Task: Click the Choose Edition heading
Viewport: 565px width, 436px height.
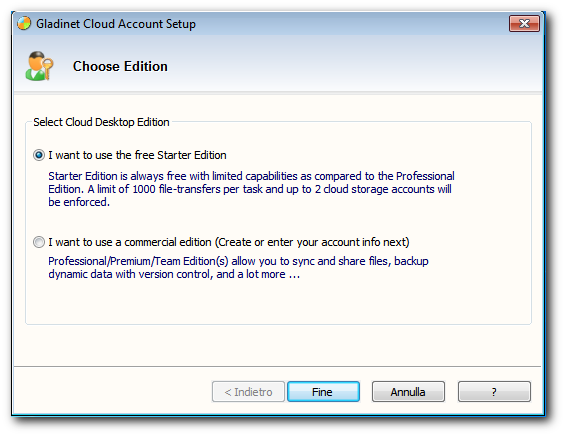Action: point(120,66)
